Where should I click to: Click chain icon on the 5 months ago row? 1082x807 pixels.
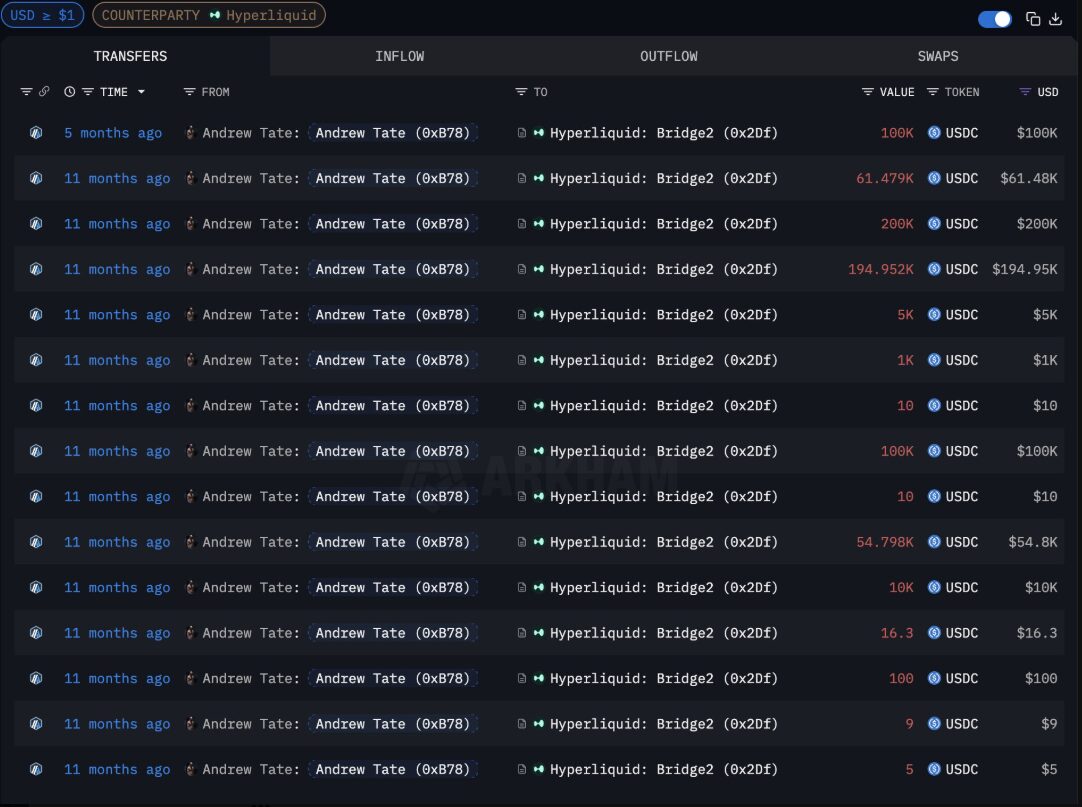tap(36, 133)
